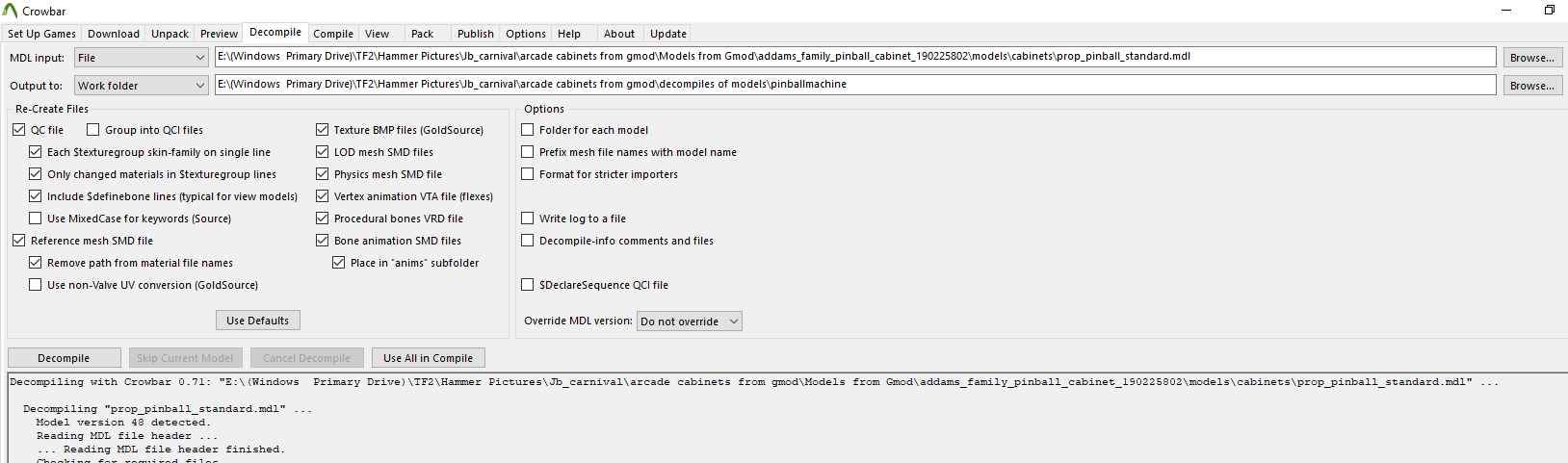
Task: Click the Decompile button
Action: coord(64,358)
